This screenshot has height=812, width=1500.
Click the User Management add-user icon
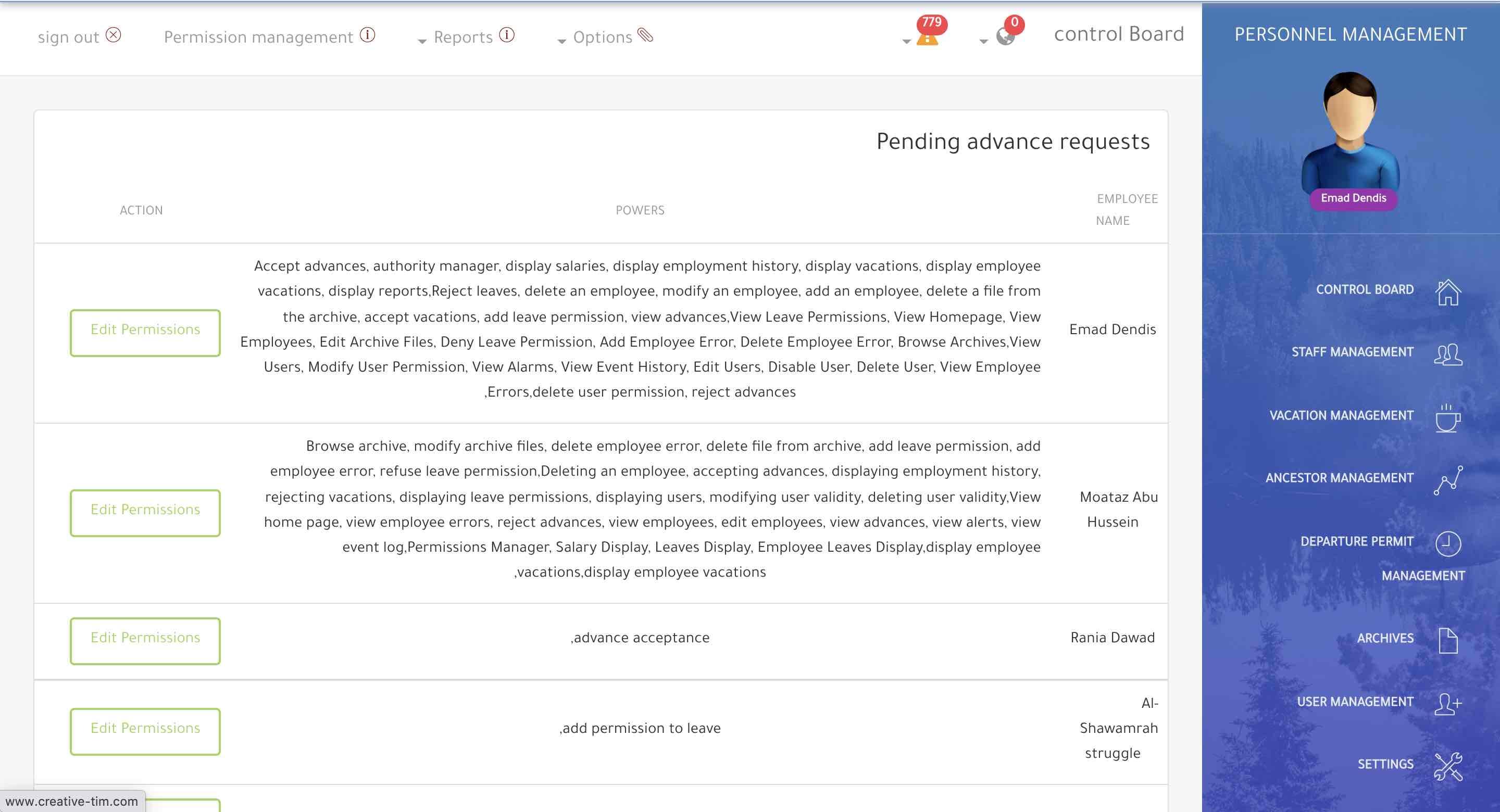tap(1447, 703)
